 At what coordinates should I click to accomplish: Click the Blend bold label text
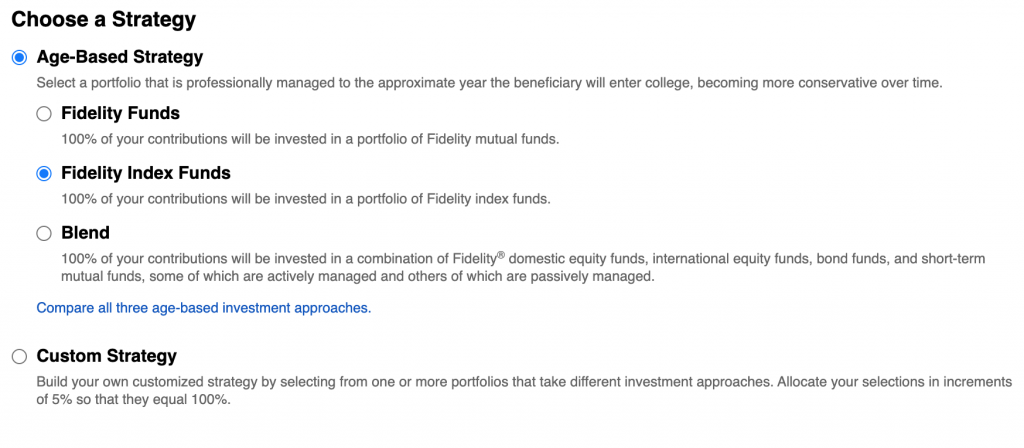click(86, 232)
